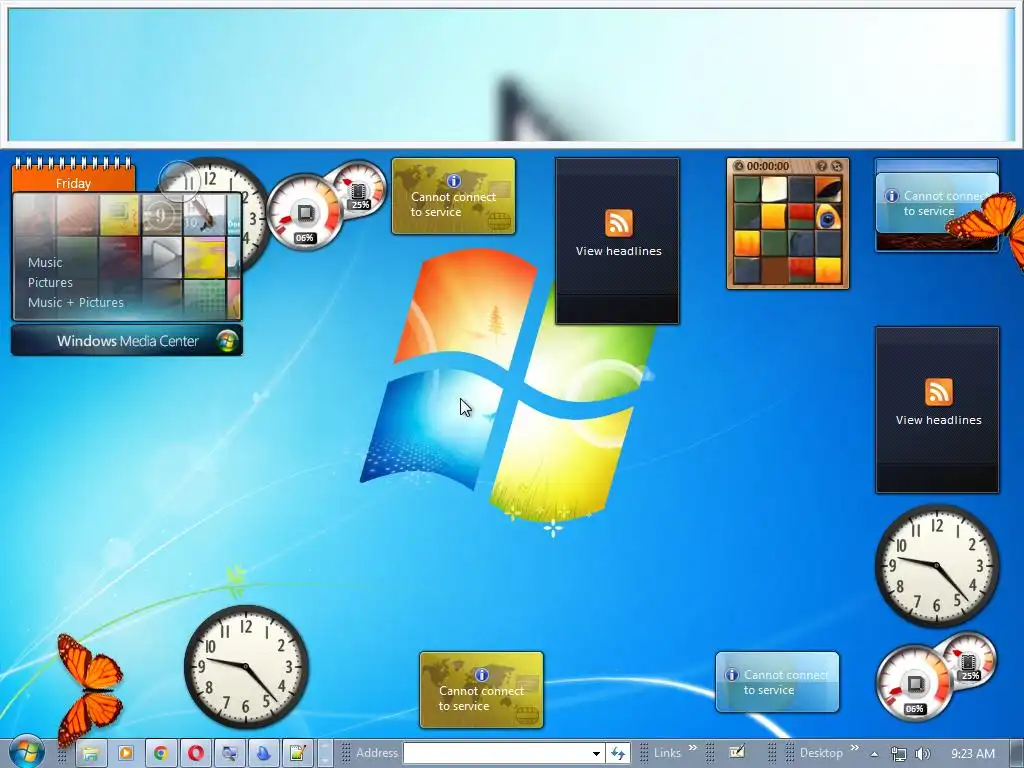
Task: Click the Show desktop button at taskbar end
Action: click(1016, 753)
